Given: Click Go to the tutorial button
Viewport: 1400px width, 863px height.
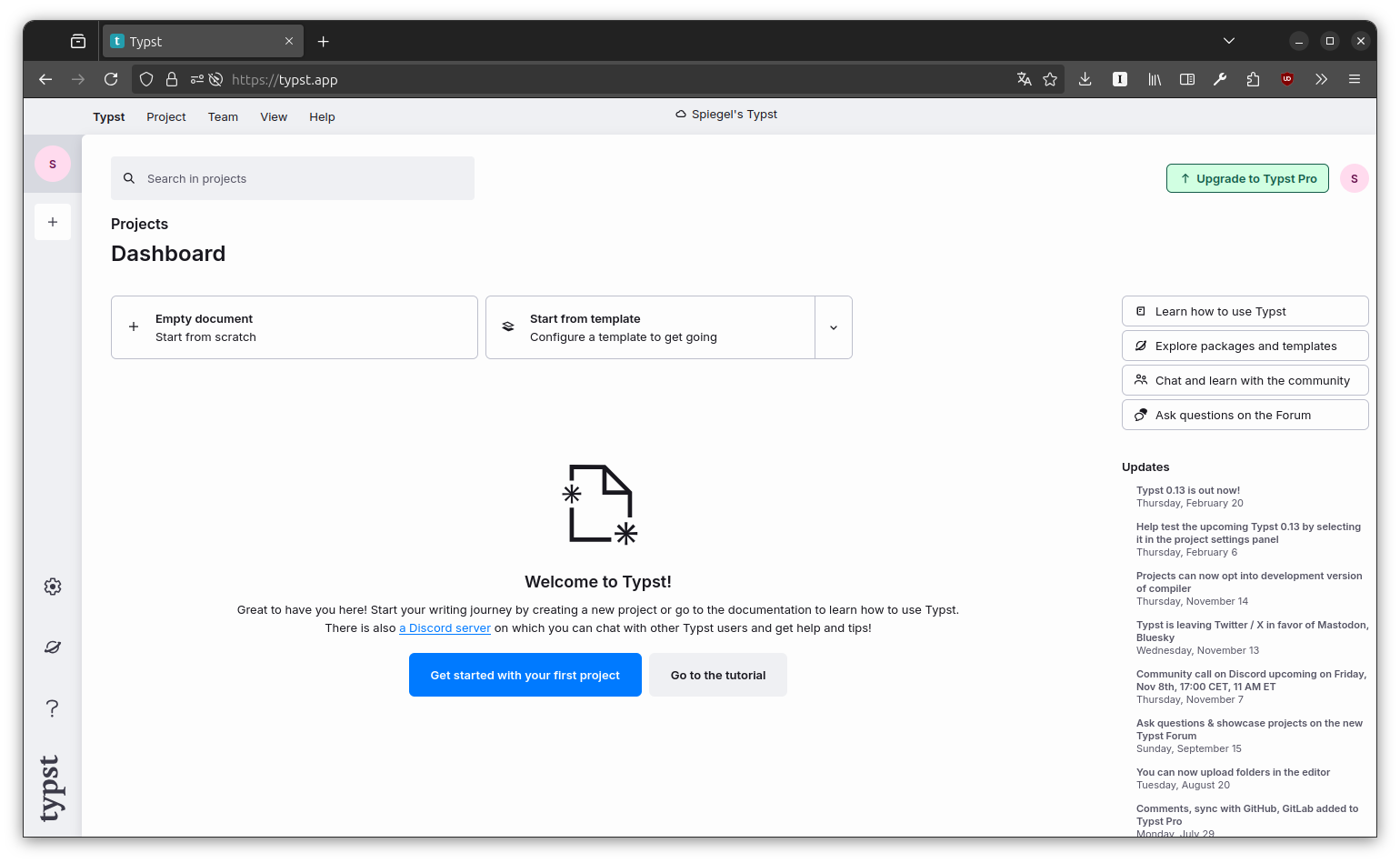Looking at the screenshot, I should pyautogui.click(x=718, y=675).
